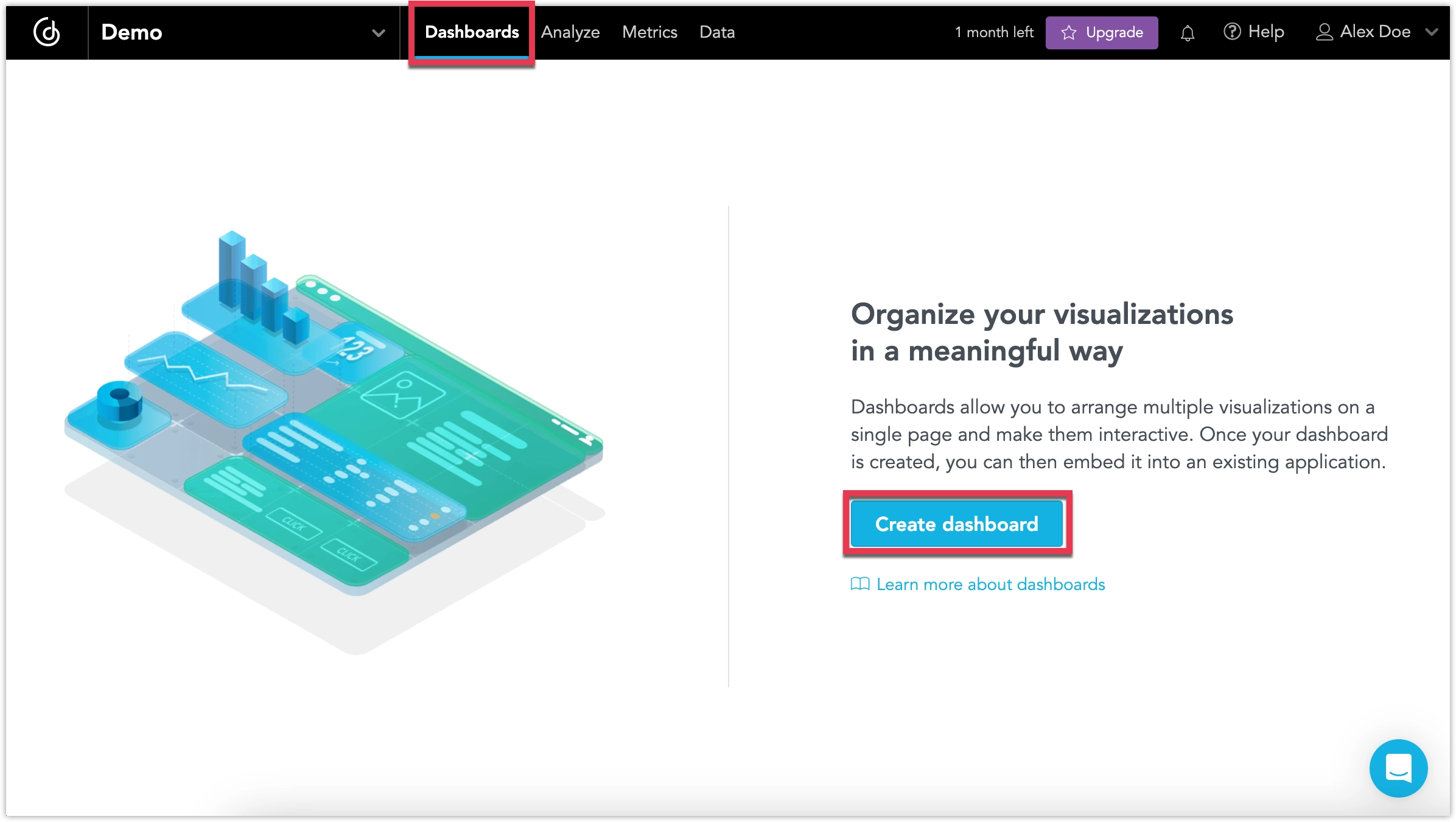Open the Demo workspace dropdown

[377, 32]
